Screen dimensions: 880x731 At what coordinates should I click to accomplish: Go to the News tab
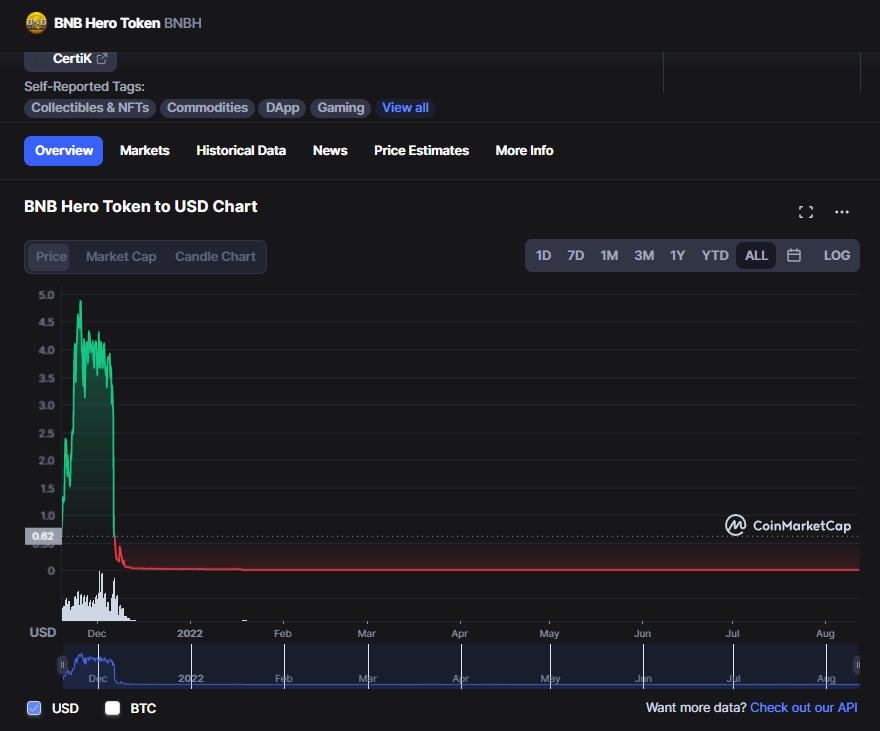[330, 151]
